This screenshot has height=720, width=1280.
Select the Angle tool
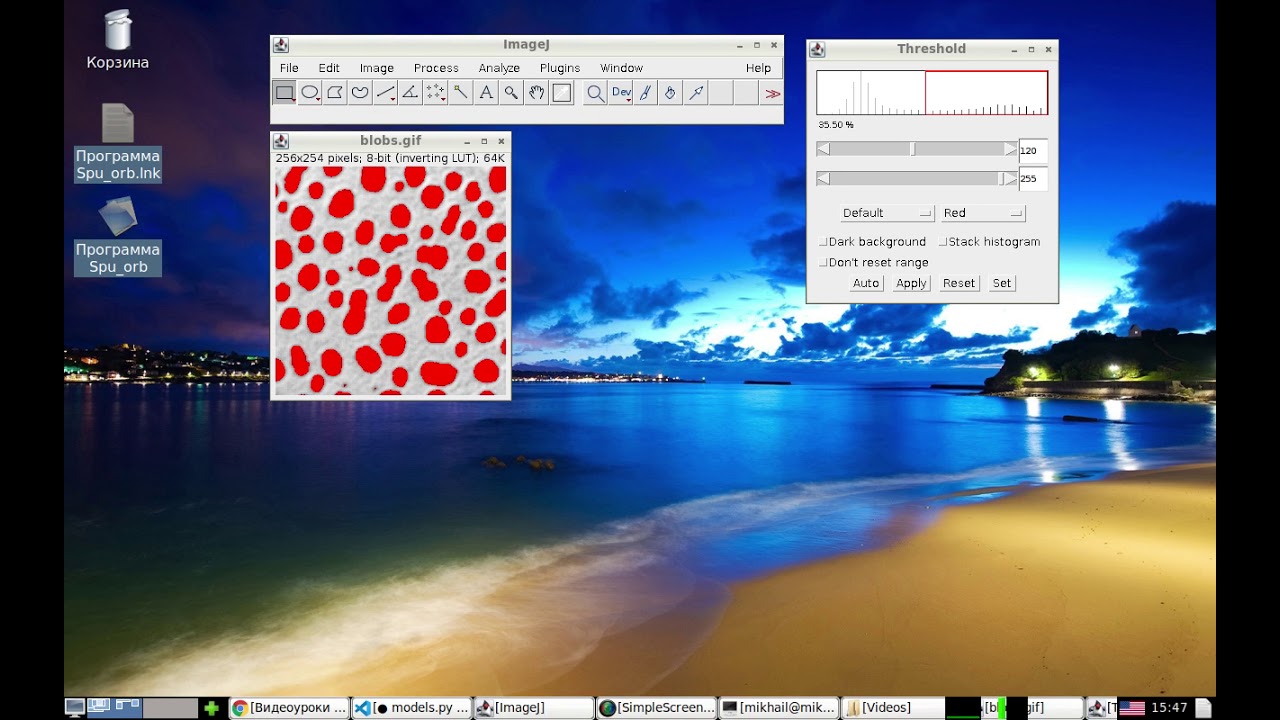click(x=410, y=93)
